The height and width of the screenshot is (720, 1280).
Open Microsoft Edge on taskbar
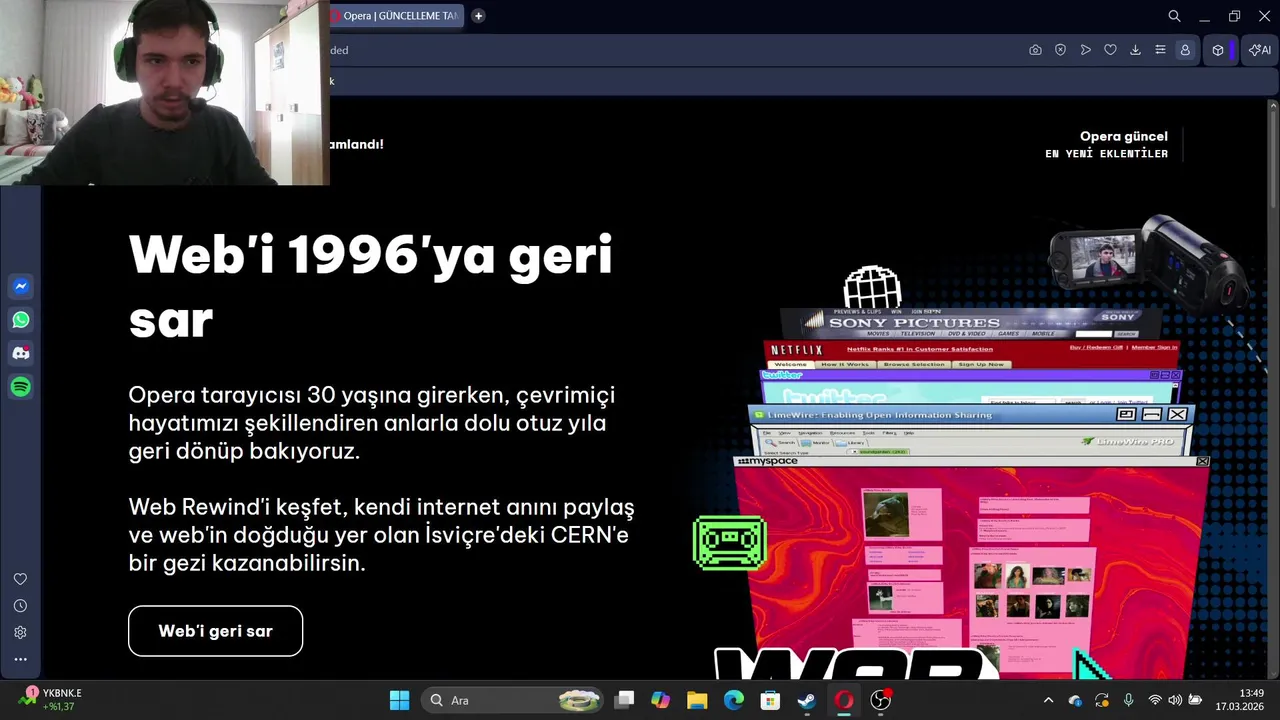click(734, 700)
